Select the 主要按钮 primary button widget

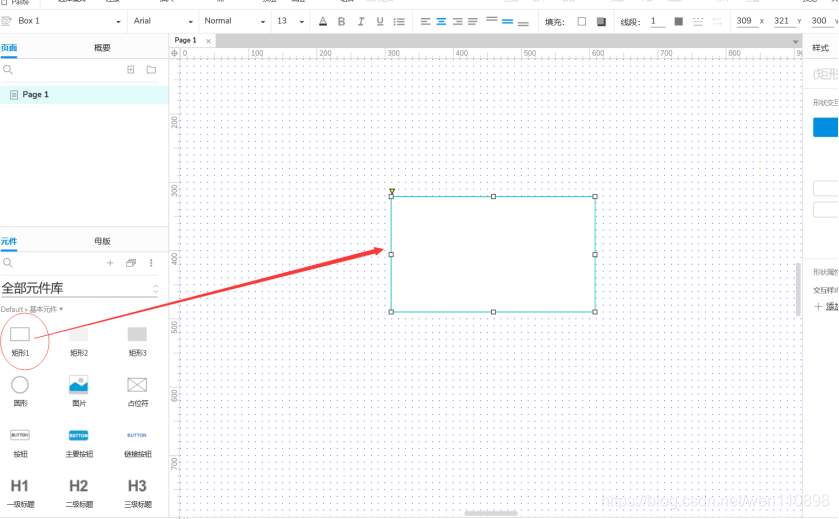point(79,443)
